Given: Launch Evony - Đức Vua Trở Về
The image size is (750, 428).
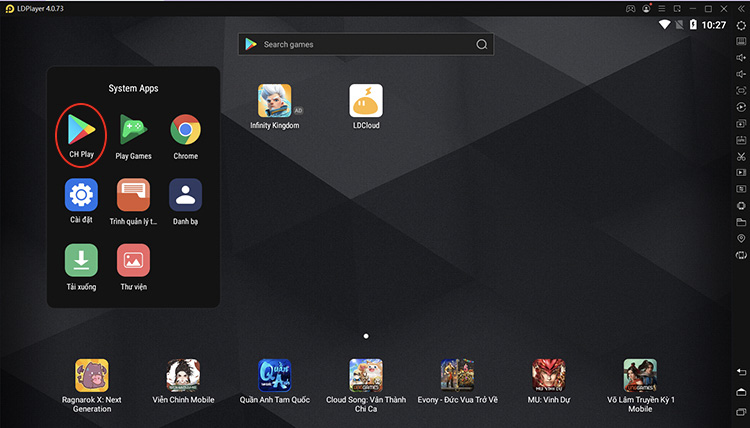Looking at the screenshot, I should pos(457,375).
